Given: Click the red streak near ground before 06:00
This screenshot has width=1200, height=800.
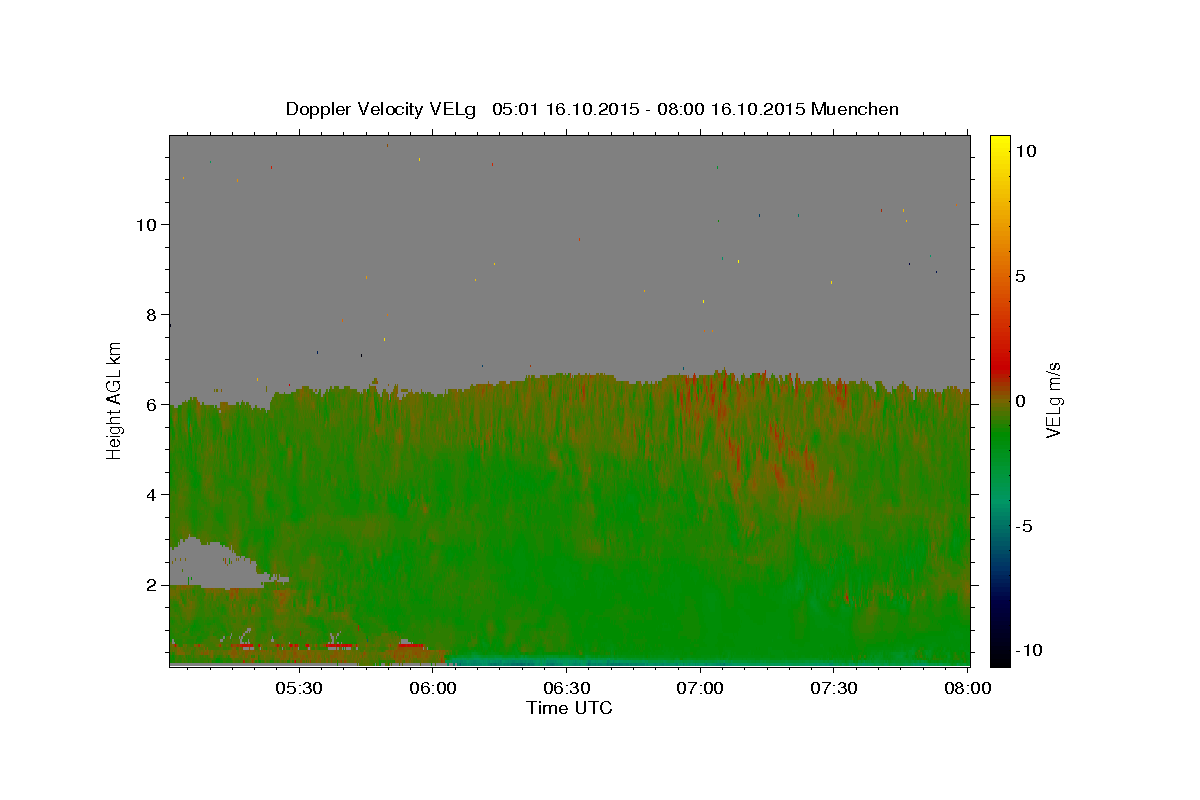Looking at the screenshot, I should coord(412,645).
